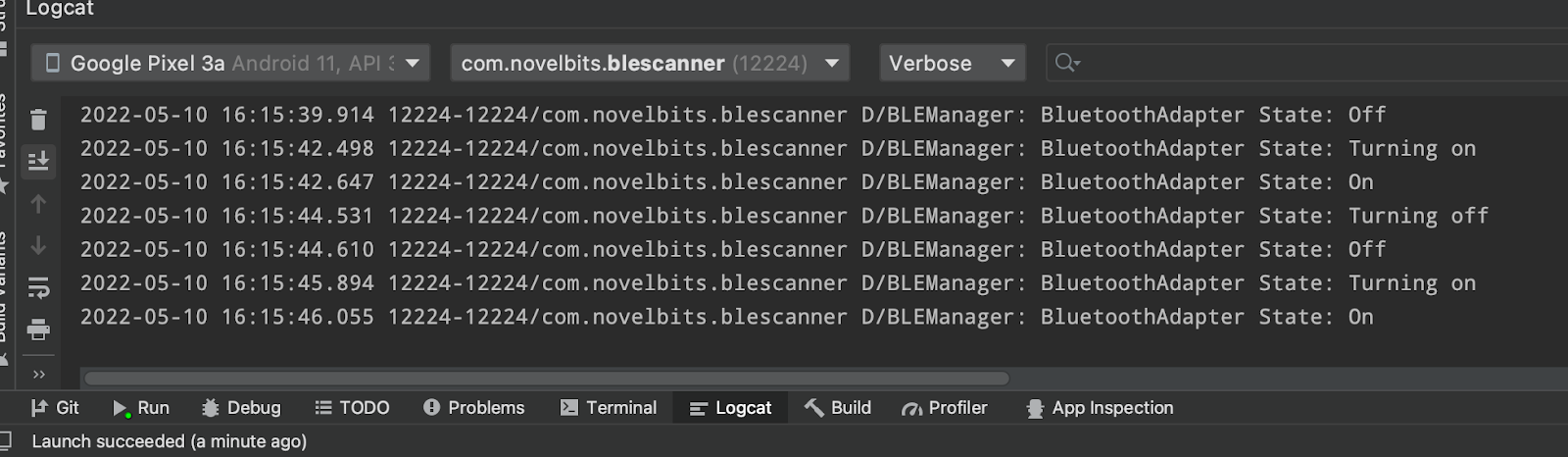Open the com.novelbits.blescanner process dropdown
This screenshot has width=1568, height=457.
650,63
